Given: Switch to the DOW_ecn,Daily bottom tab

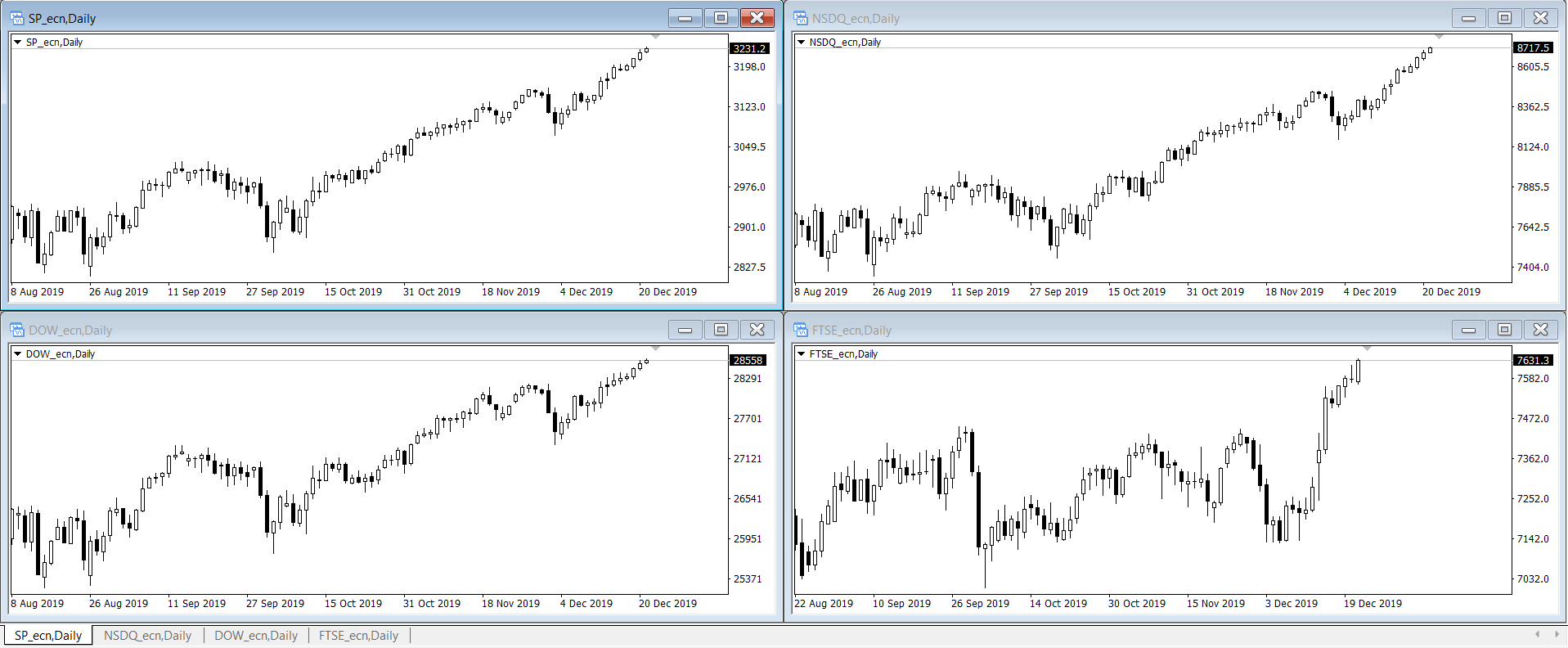Looking at the screenshot, I should pos(256,636).
